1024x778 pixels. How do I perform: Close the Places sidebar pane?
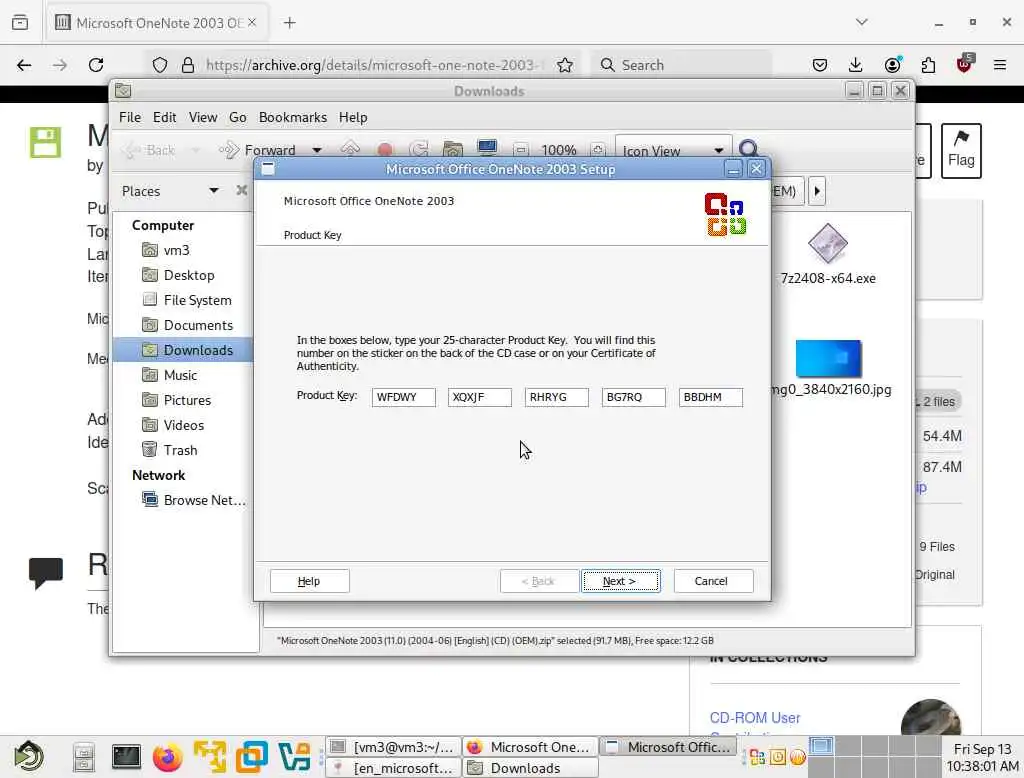click(242, 190)
